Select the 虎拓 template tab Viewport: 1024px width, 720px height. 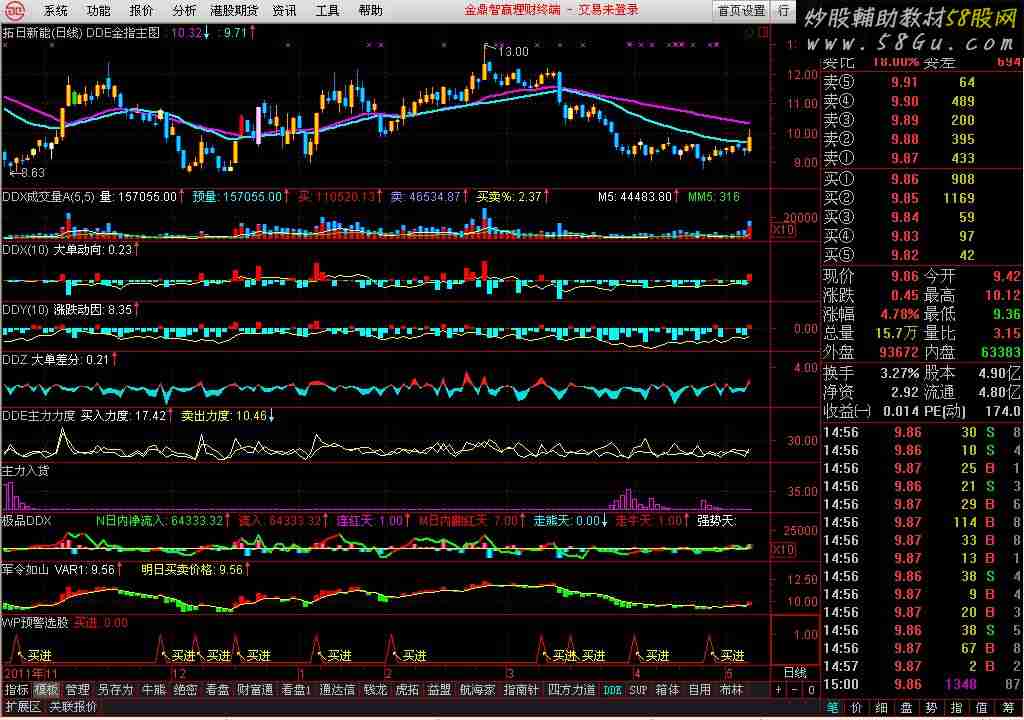pyautogui.click(x=407, y=690)
